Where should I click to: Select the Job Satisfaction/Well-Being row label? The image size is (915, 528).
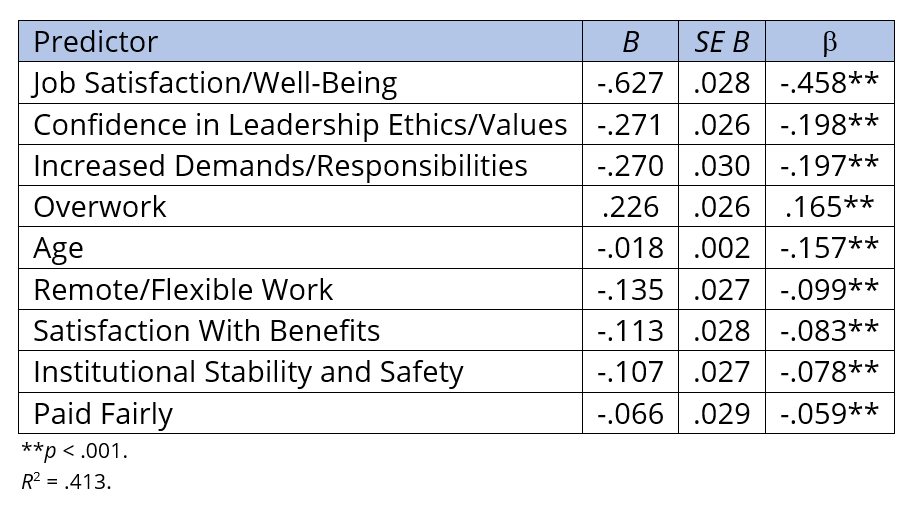tap(215, 83)
